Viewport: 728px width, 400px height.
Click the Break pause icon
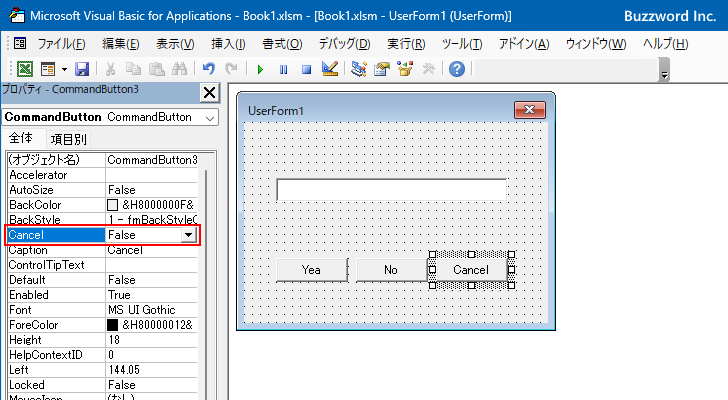(x=283, y=70)
